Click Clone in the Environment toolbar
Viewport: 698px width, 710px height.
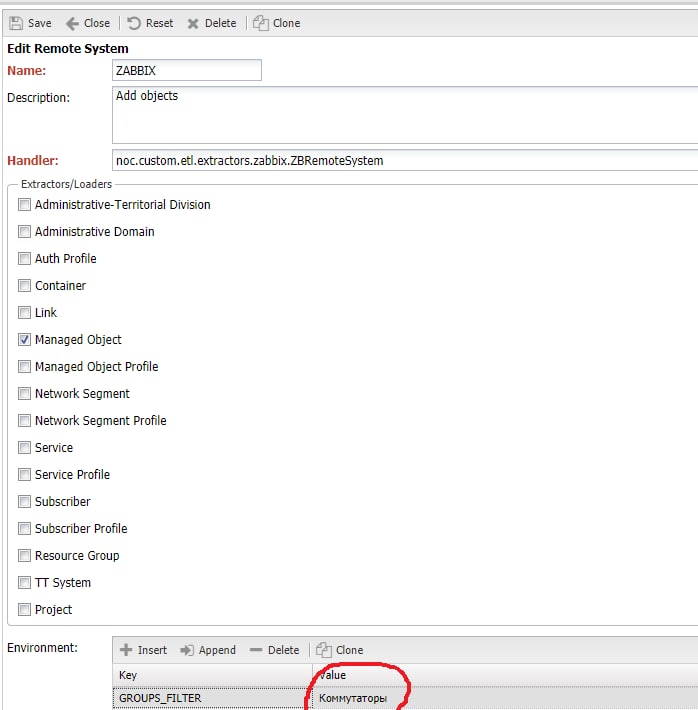point(340,650)
